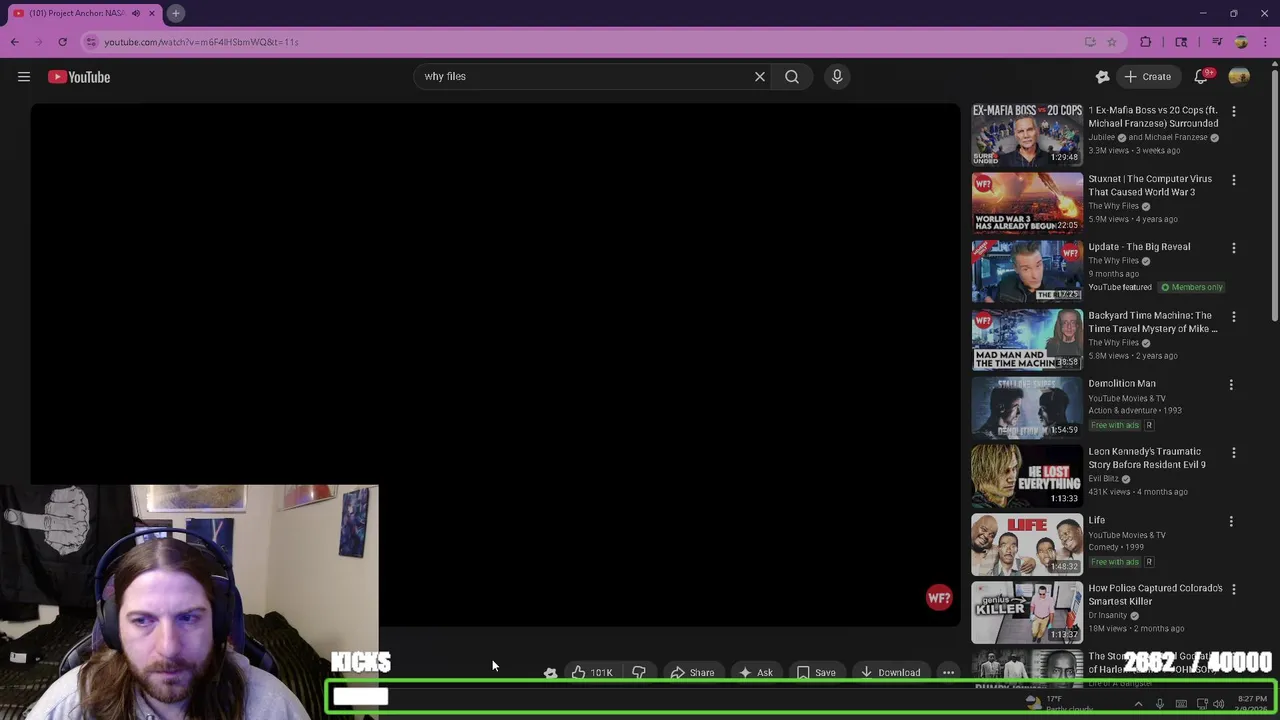Open more actions ellipsis below video
This screenshot has width=1280, height=720.
coord(949,673)
